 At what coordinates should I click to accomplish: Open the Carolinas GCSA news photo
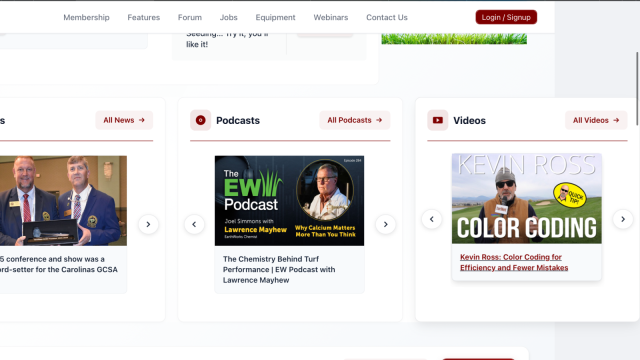click(x=63, y=200)
